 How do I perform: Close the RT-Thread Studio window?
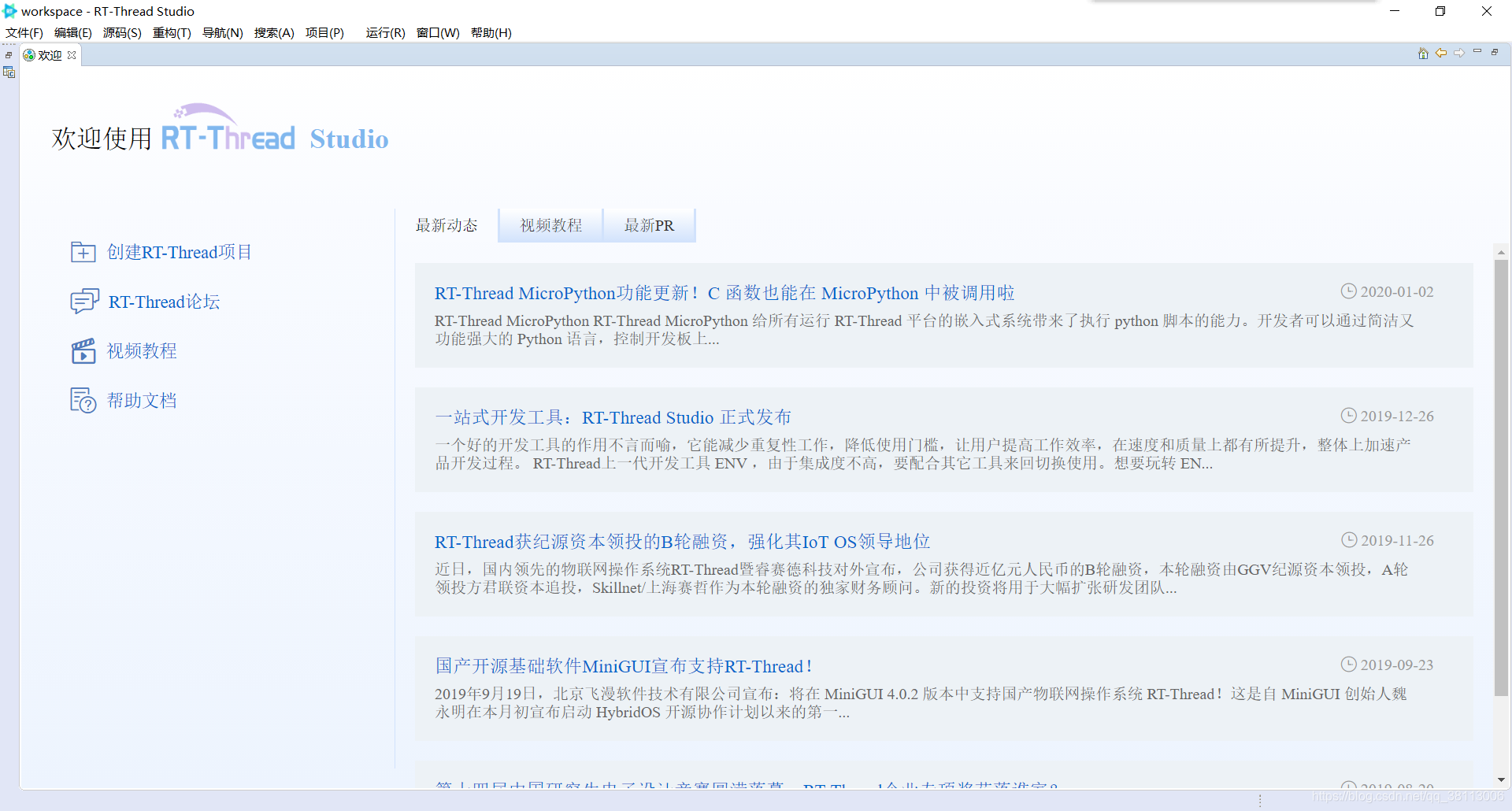click(1487, 11)
